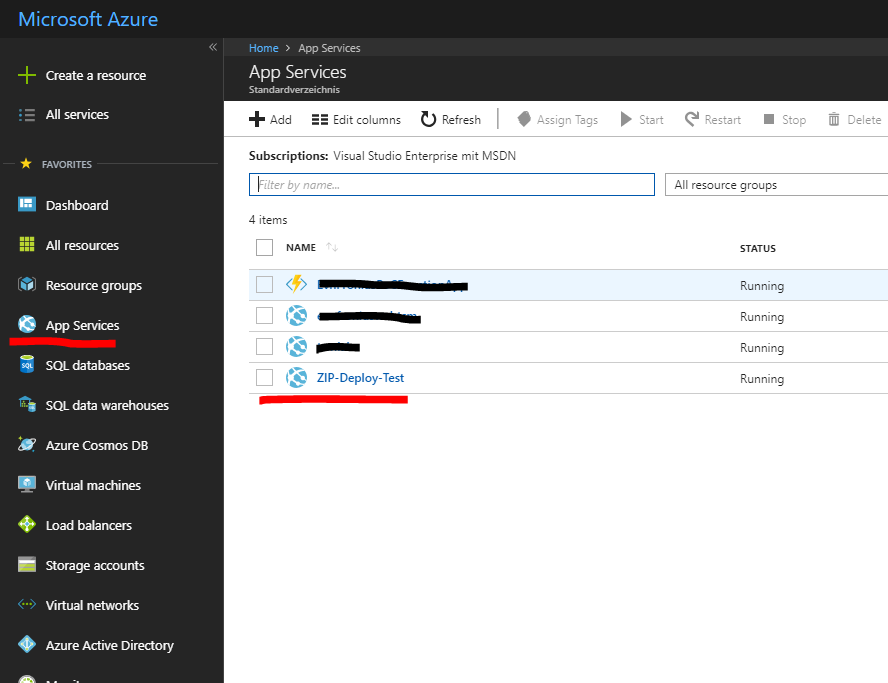Image resolution: width=888 pixels, height=683 pixels.
Task: Tick the checkbox of the first app row
Action: click(264, 285)
